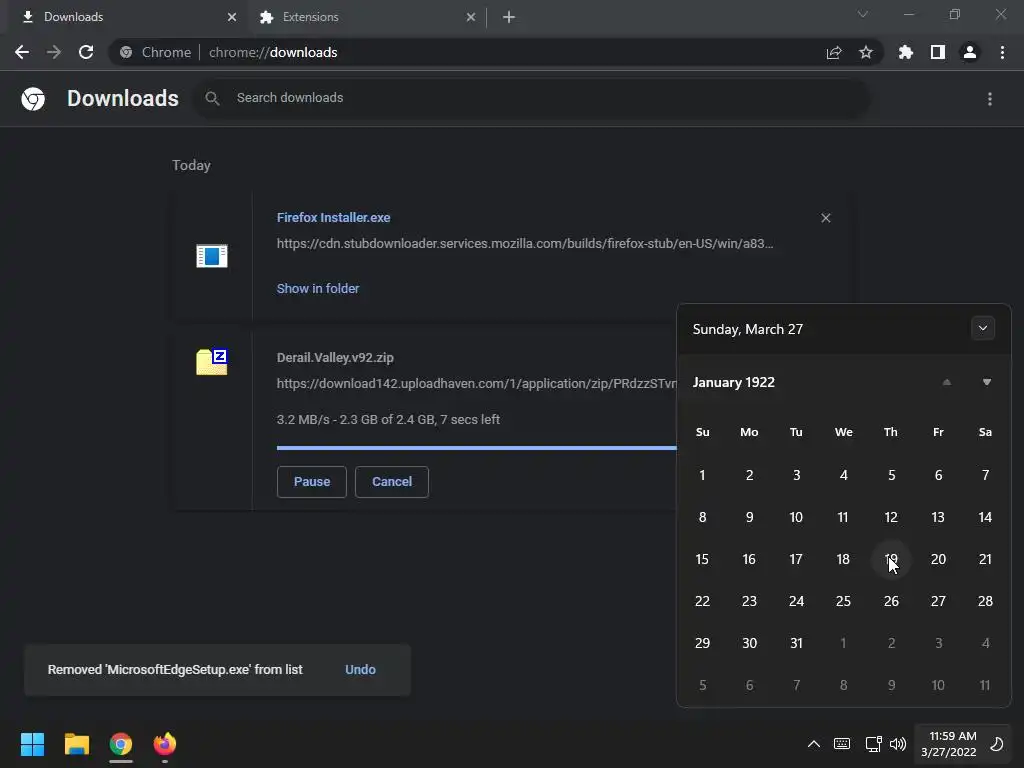Show hidden tray icons chevron
The width and height of the screenshot is (1024, 768).
tap(814, 744)
